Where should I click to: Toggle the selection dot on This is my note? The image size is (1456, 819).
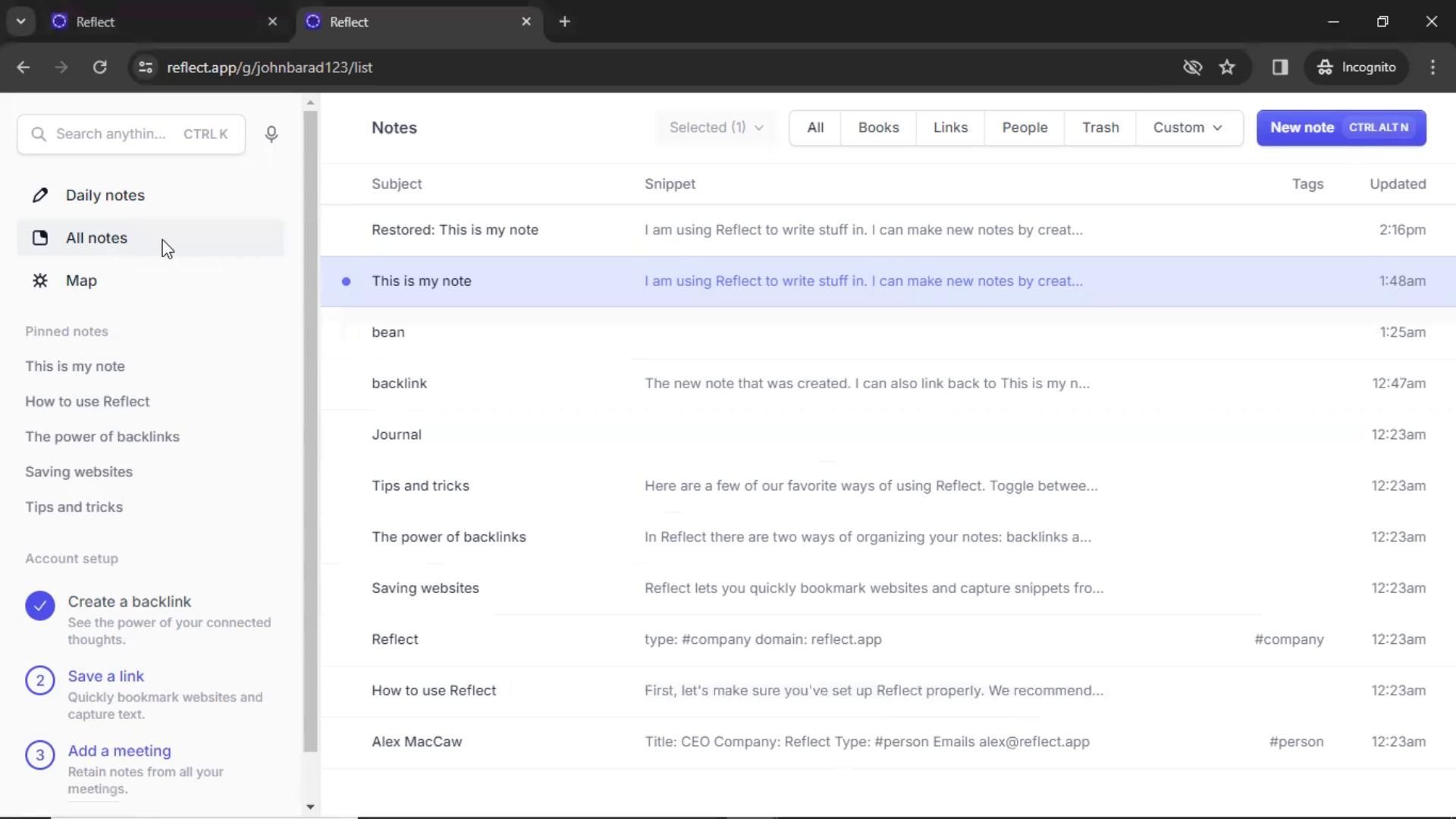pos(346,281)
